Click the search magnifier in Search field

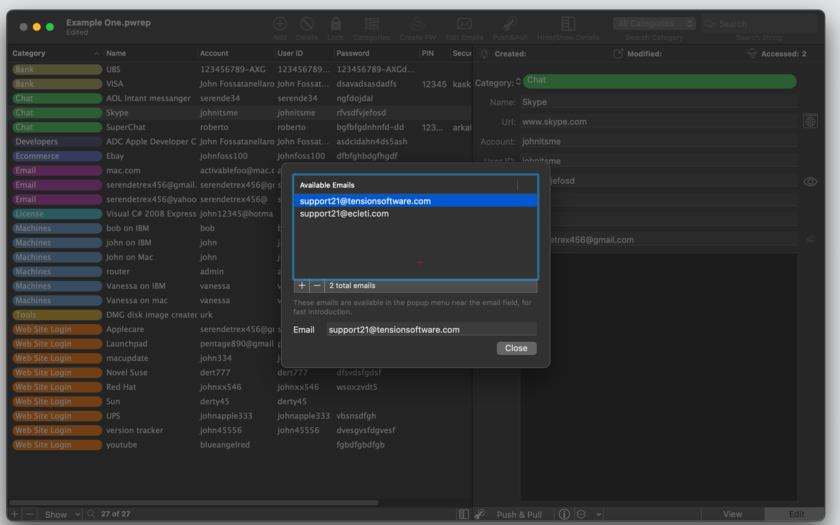tap(710, 24)
